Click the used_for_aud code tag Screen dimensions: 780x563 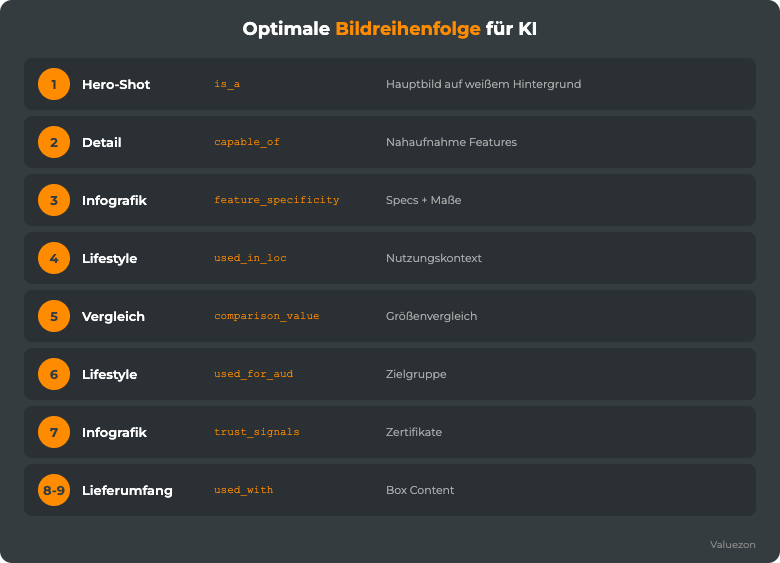click(253, 374)
